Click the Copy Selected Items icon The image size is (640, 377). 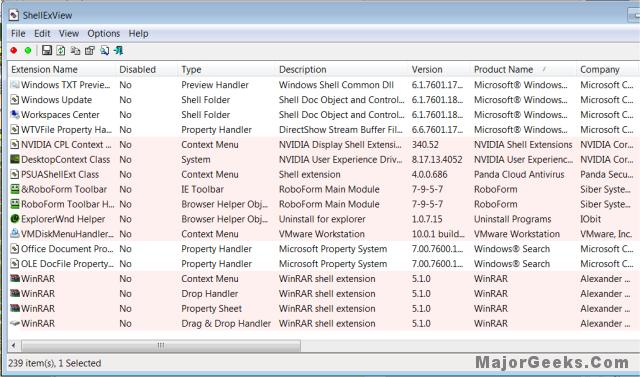[x=75, y=50]
